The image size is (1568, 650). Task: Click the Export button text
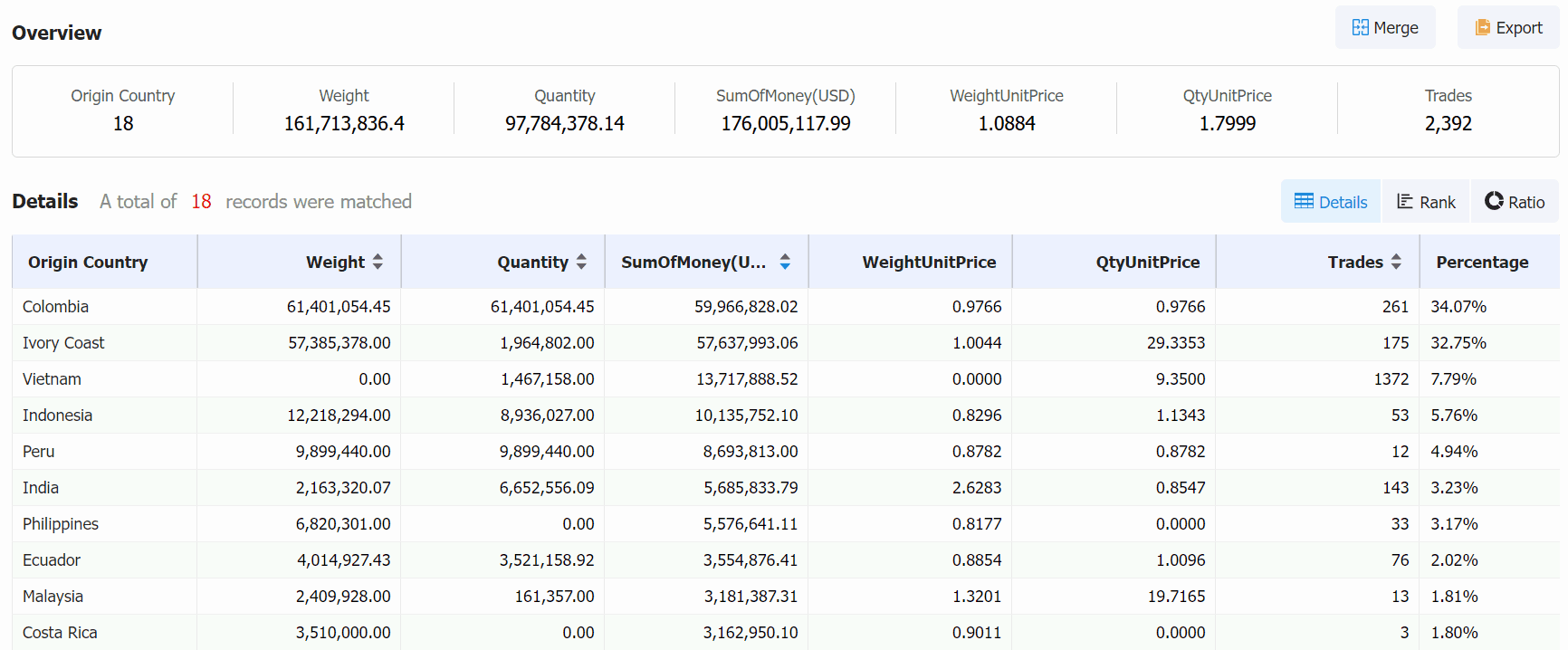click(1519, 28)
